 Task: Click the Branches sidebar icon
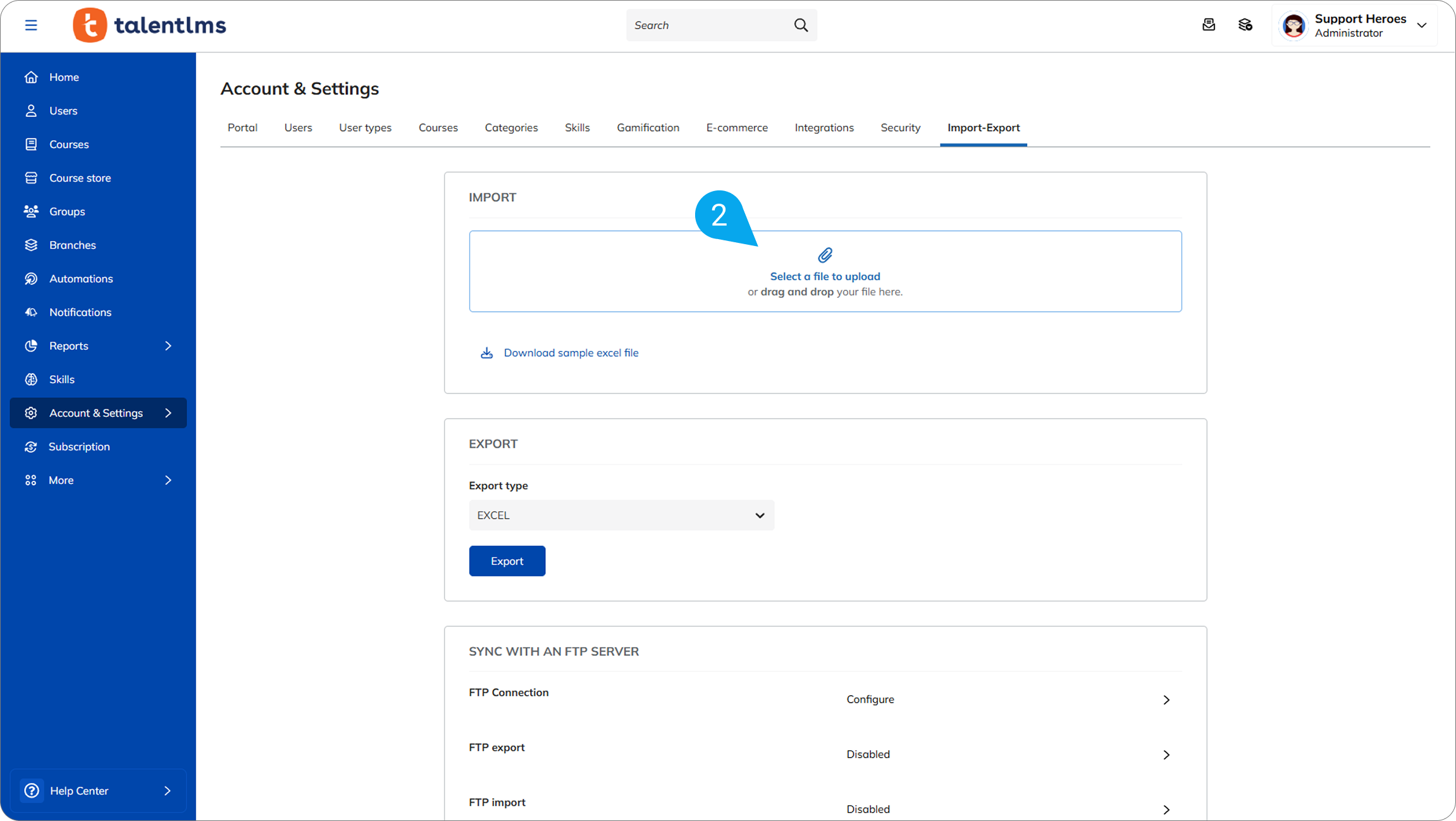pyautogui.click(x=31, y=245)
